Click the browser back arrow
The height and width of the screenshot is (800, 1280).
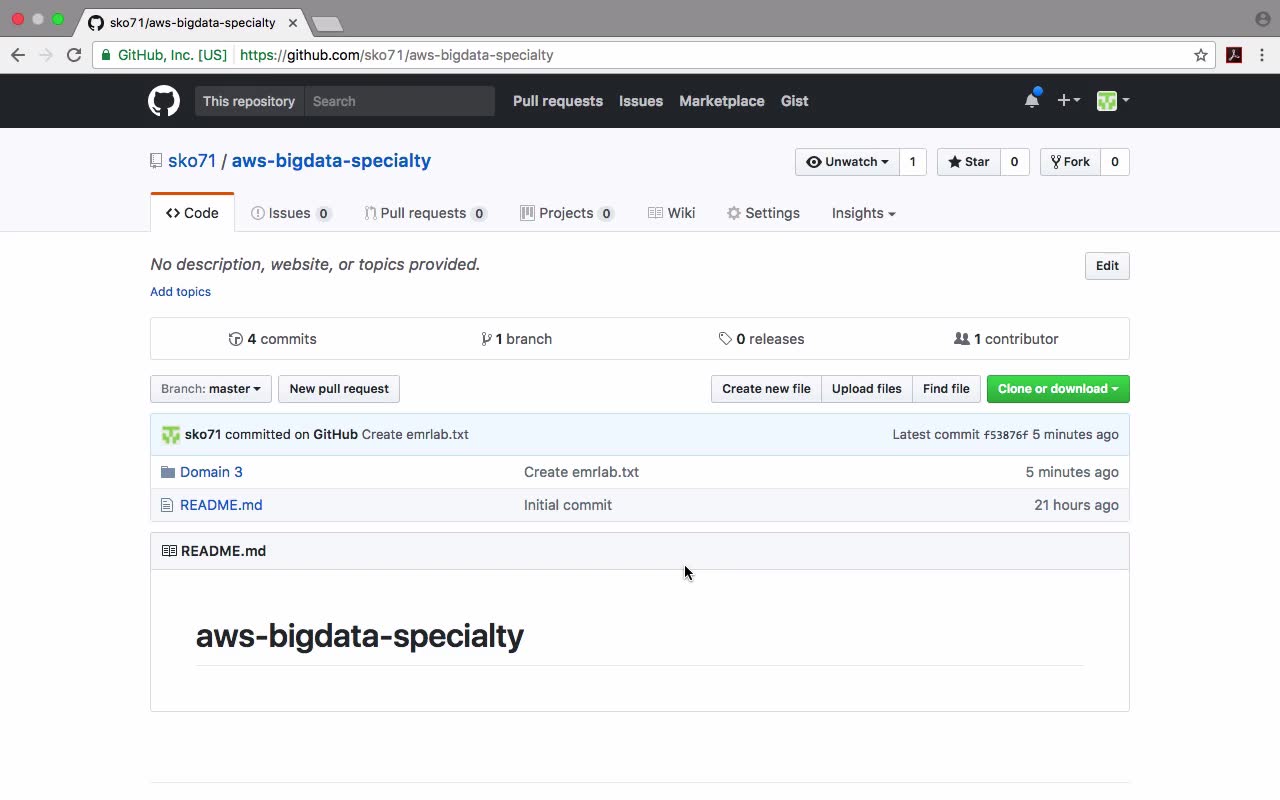coord(18,55)
